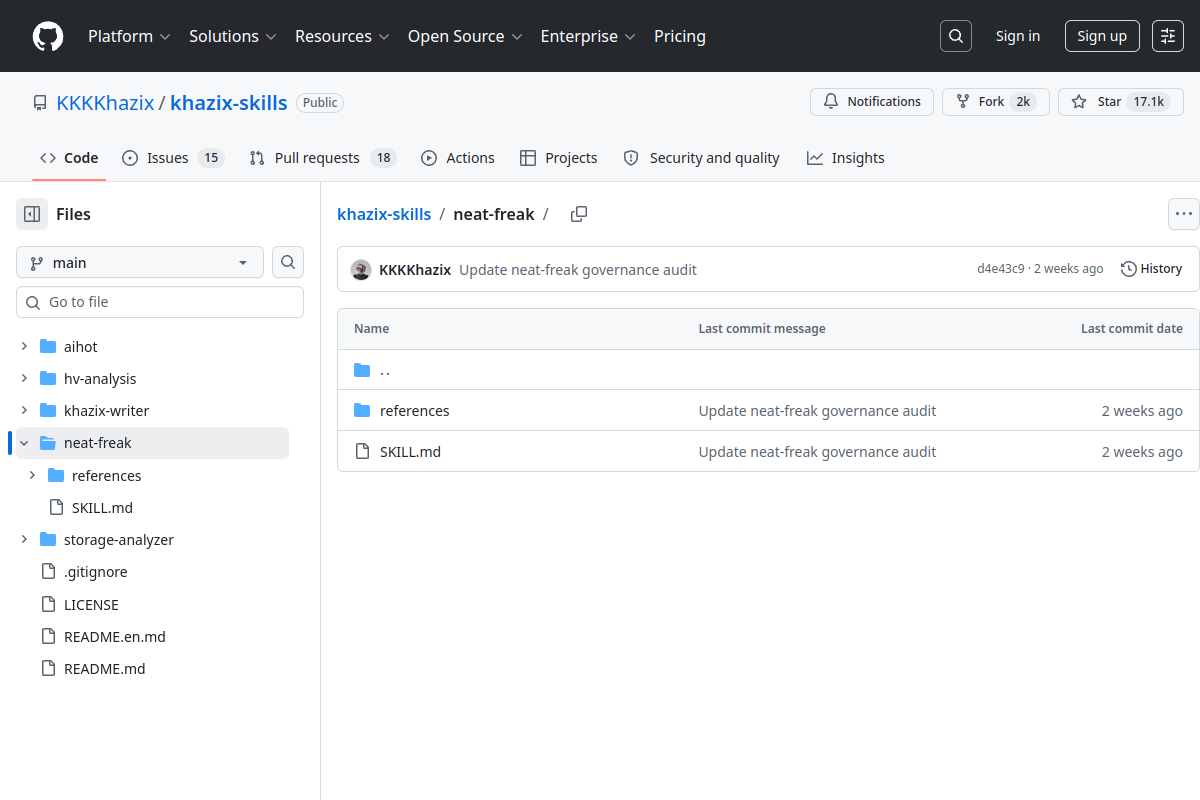Viewport: 1200px width, 800px height.
Task: Collapse the neat-freak folder chevron
Action: tap(24, 443)
